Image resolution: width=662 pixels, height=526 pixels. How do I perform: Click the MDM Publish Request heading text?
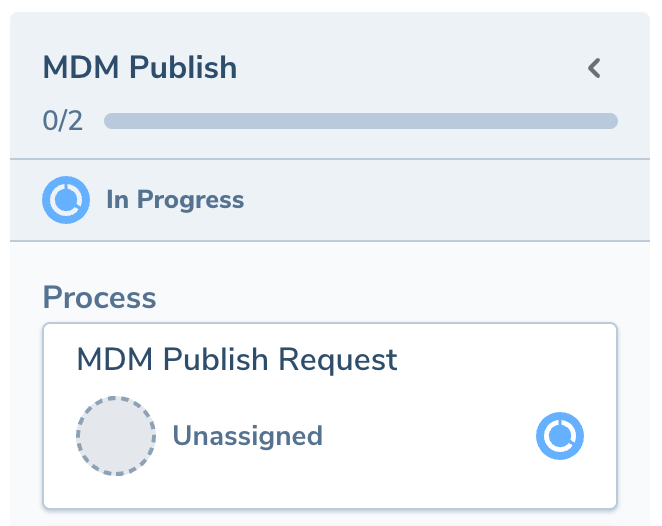[237, 359]
